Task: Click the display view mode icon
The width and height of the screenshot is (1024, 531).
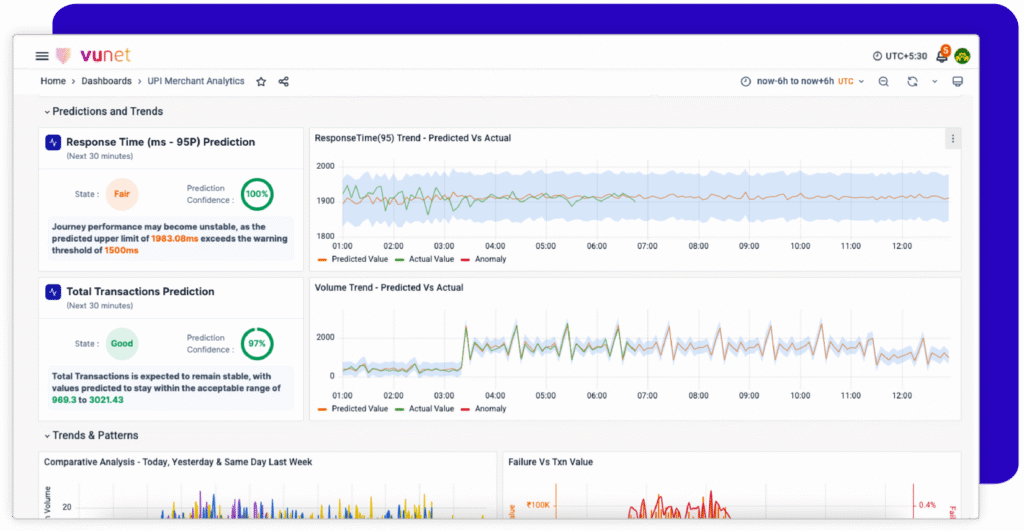Action: (x=957, y=82)
